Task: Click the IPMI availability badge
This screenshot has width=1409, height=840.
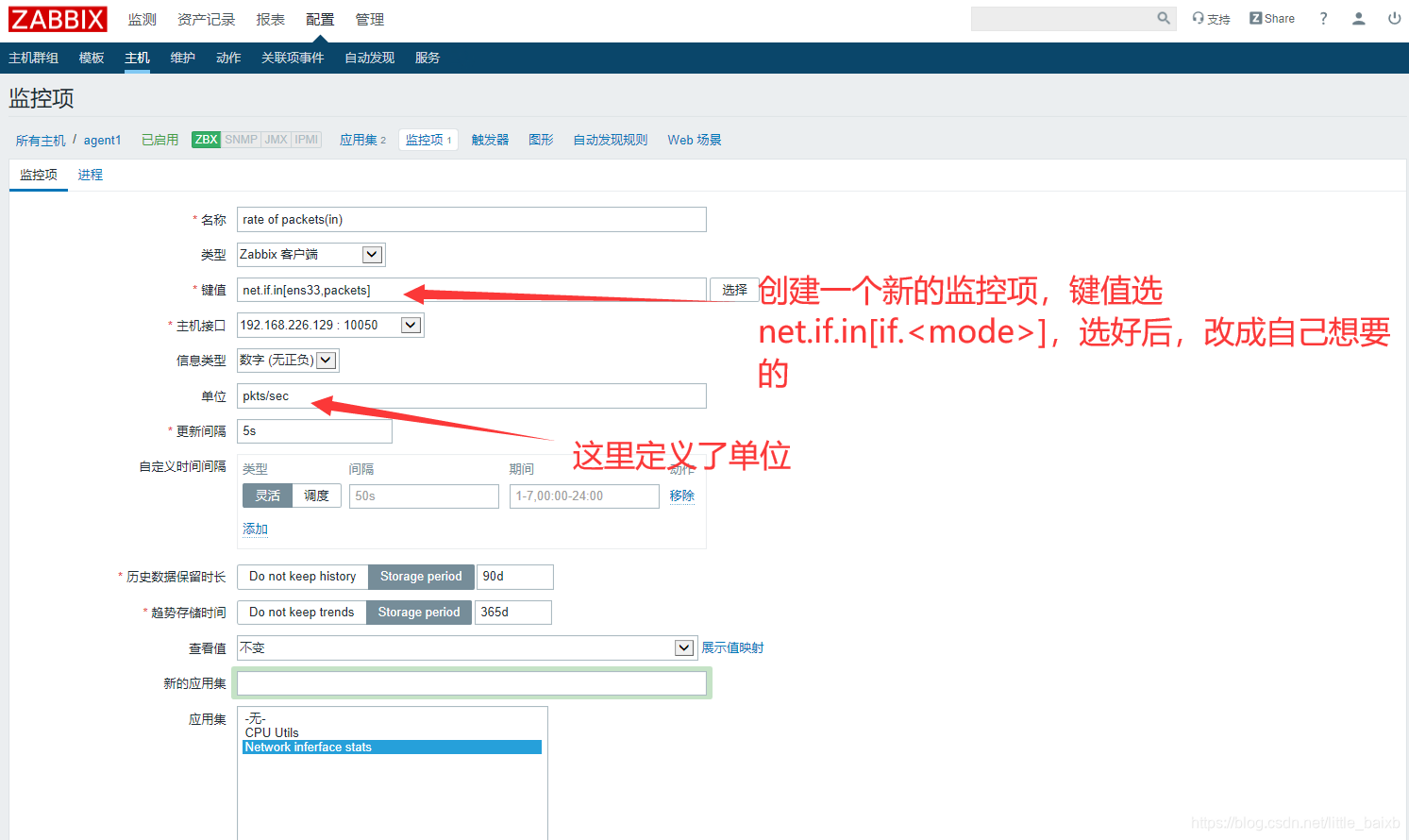Action: coord(307,140)
